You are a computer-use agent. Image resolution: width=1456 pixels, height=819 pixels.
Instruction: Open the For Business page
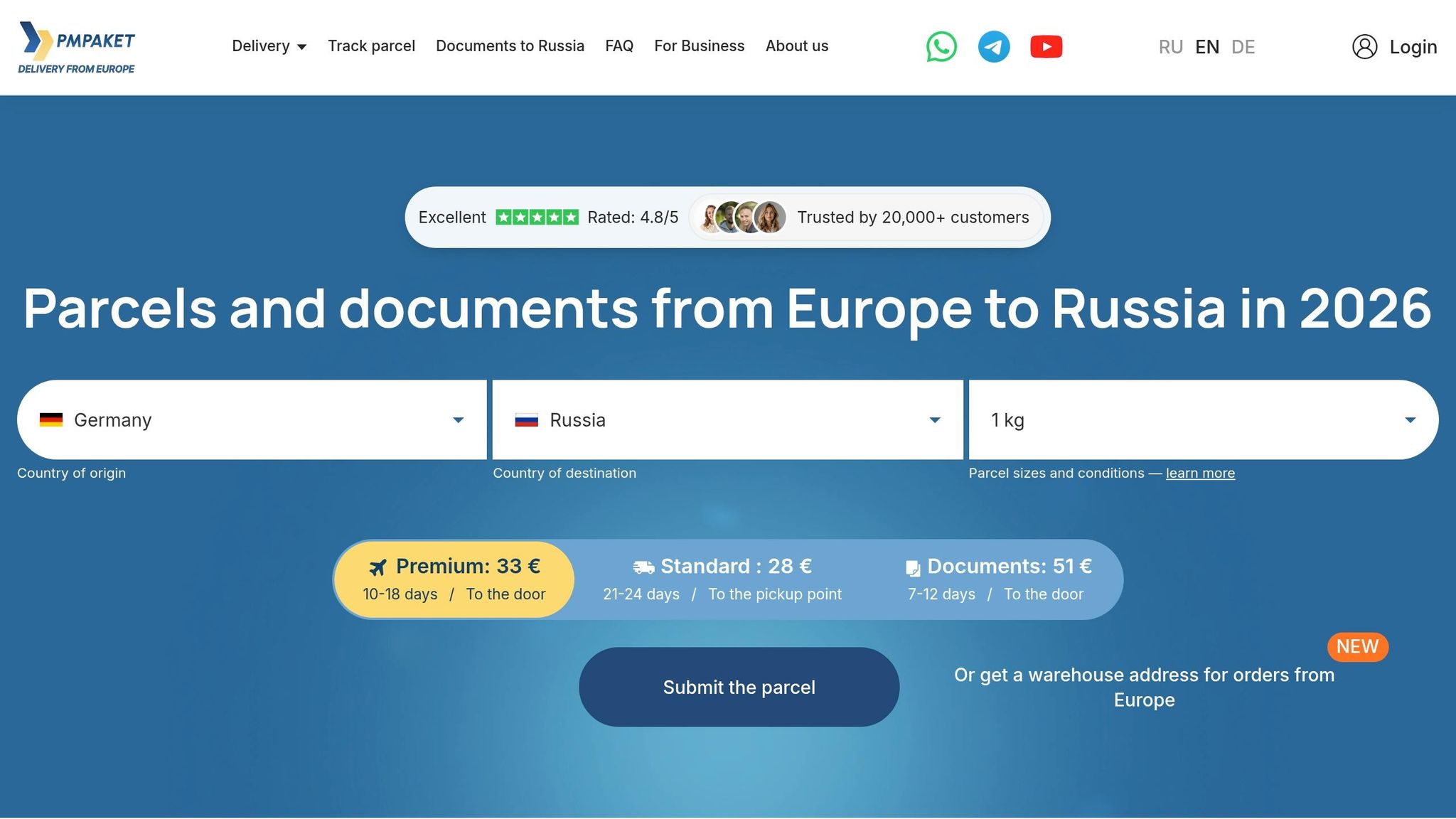coord(700,46)
